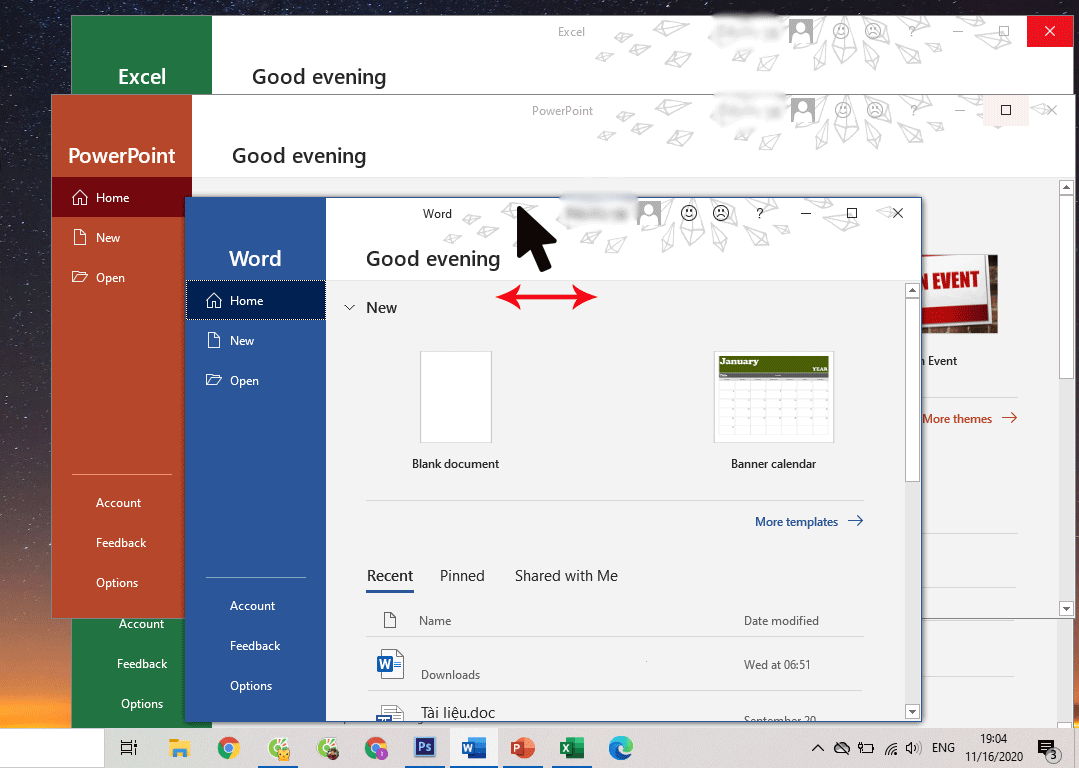Open Excel help question mark
1079x768 pixels.
(x=911, y=31)
